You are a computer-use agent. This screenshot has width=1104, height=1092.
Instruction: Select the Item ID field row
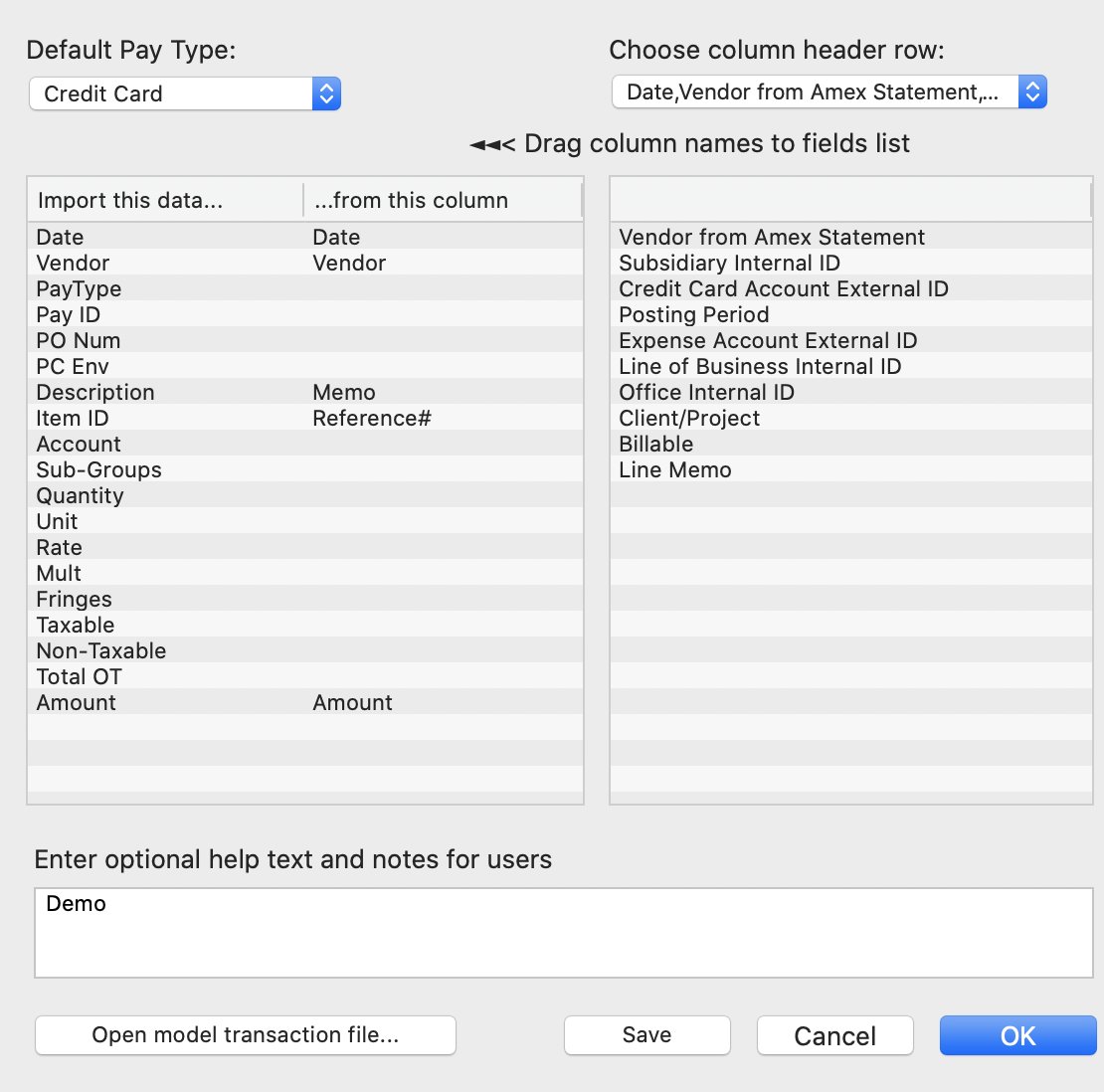[x=305, y=419]
